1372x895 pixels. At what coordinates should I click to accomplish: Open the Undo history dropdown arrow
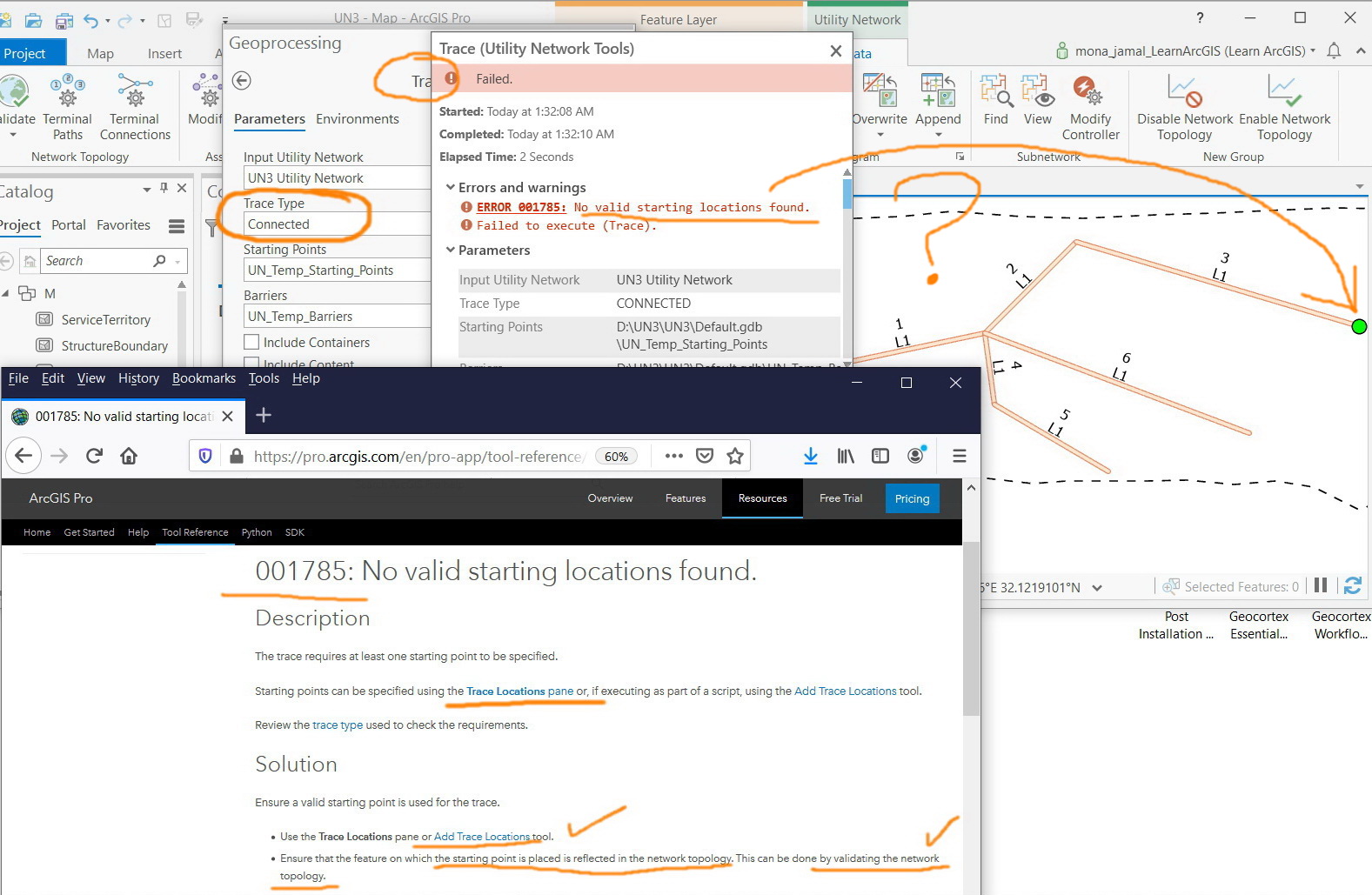pos(108,20)
